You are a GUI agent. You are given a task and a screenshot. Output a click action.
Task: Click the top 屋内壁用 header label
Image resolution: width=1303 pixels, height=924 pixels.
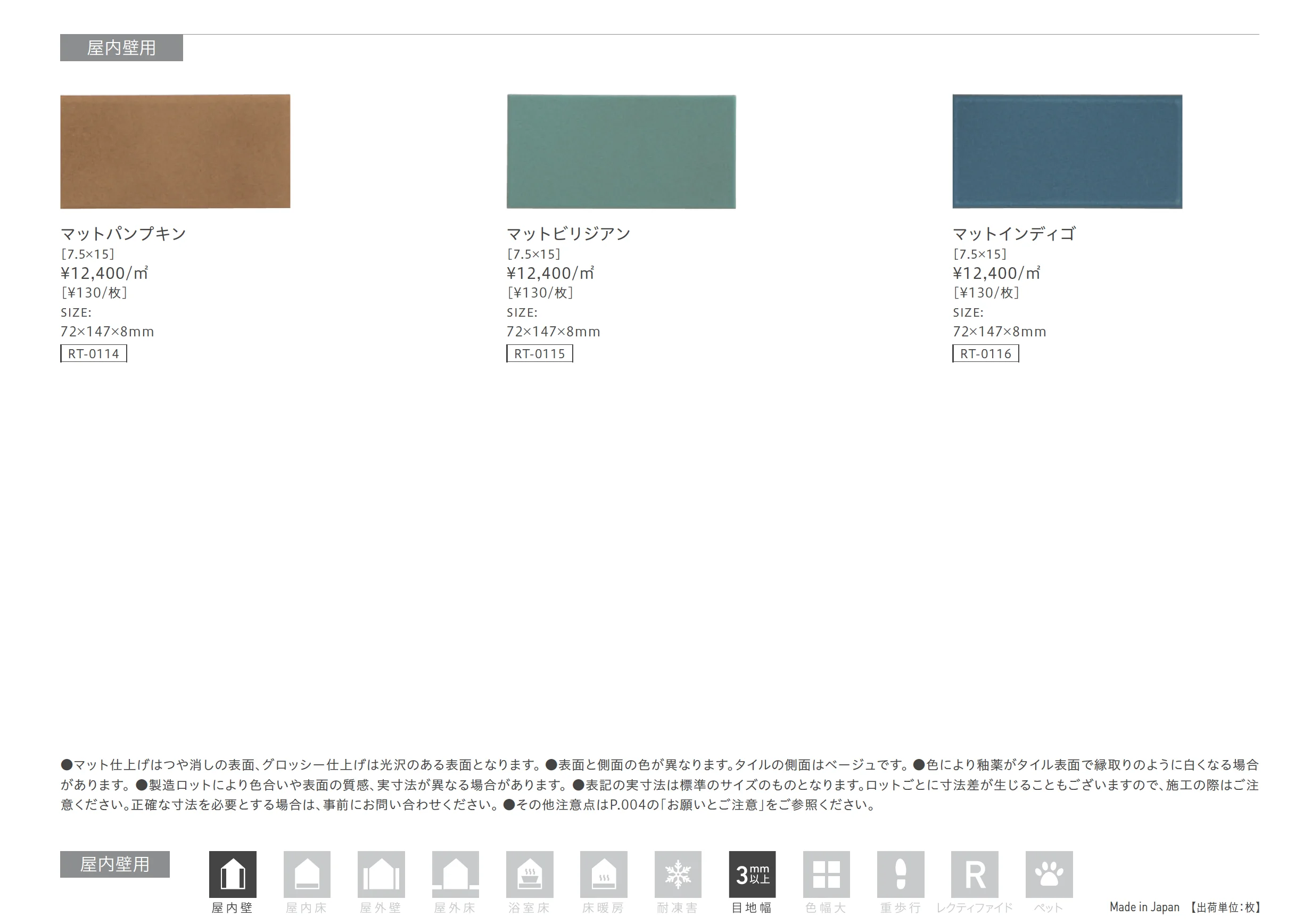122,48
